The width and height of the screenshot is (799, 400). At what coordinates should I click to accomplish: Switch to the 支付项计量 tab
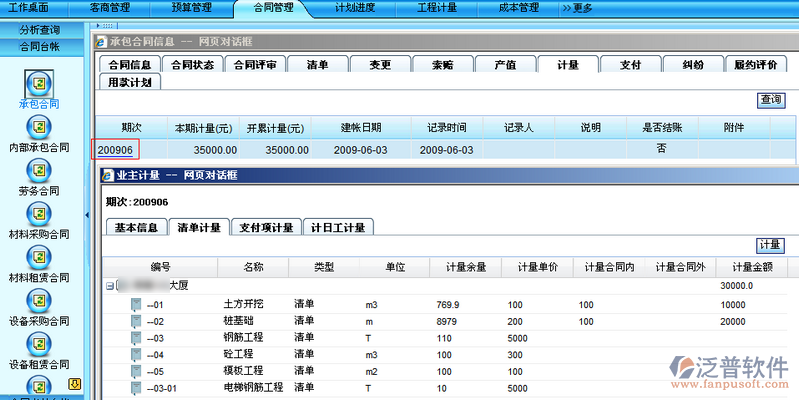266,227
